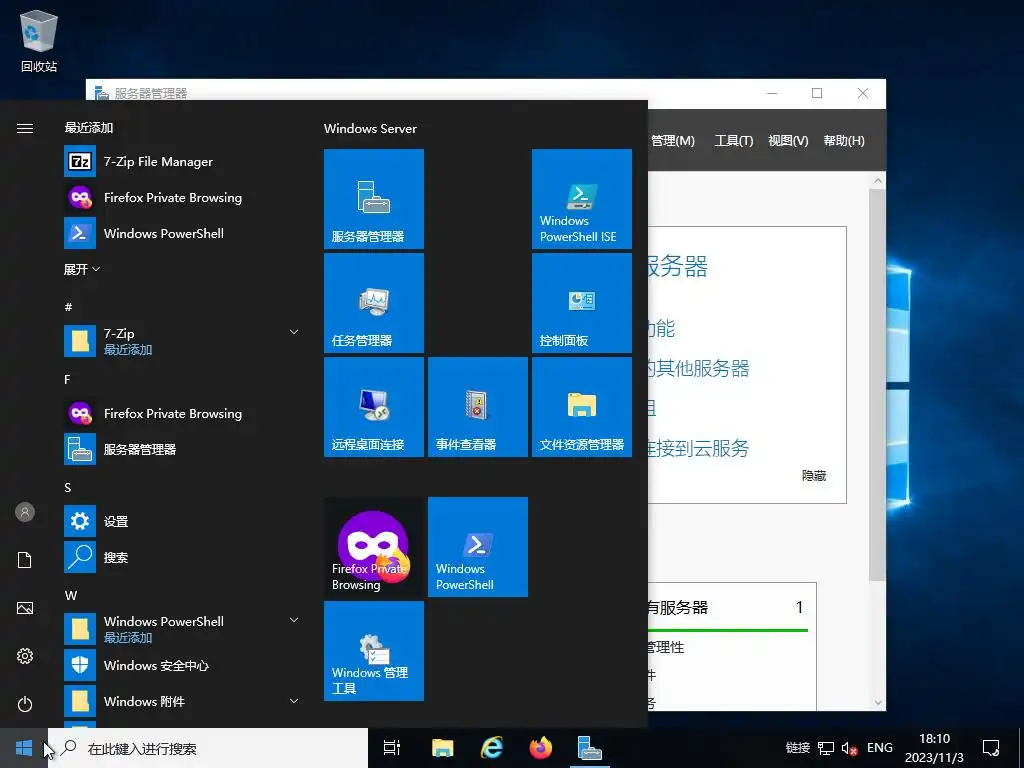This screenshot has height=768, width=1024.
Task: Click the Server Manager vertical scrollbar
Action: [878, 383]
